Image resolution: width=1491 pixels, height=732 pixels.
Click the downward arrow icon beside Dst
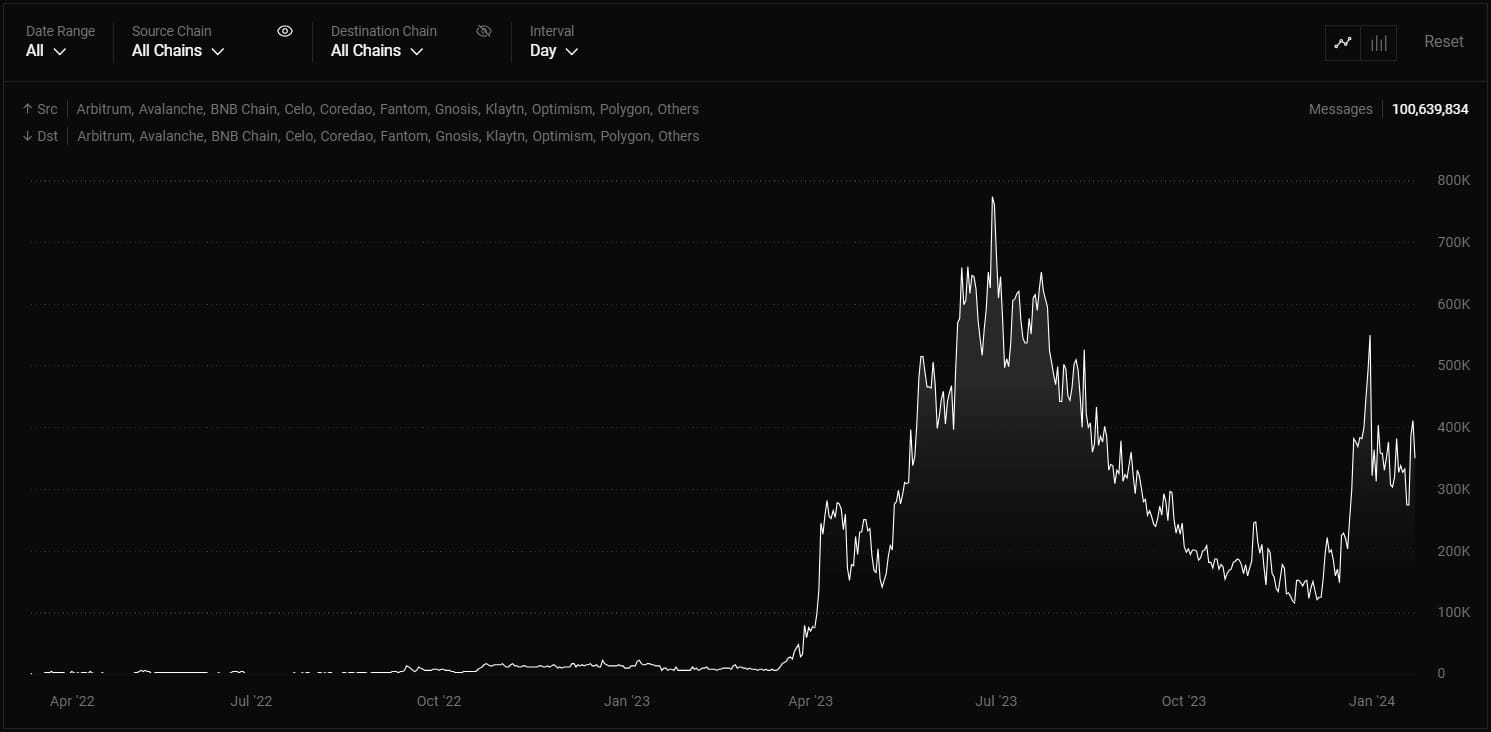point(27,136)
